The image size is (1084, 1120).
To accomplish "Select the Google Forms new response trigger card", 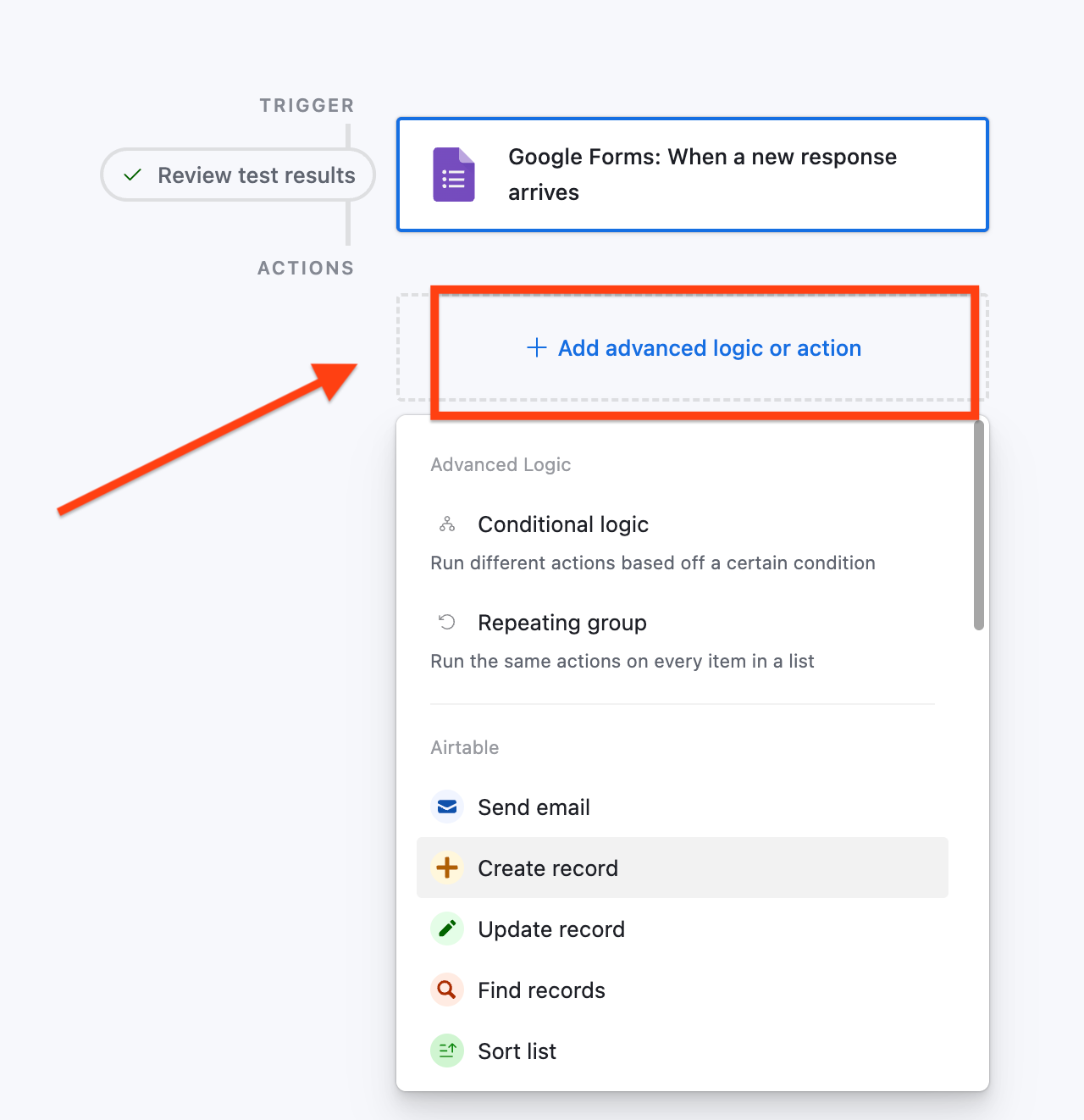I will 692,175.
